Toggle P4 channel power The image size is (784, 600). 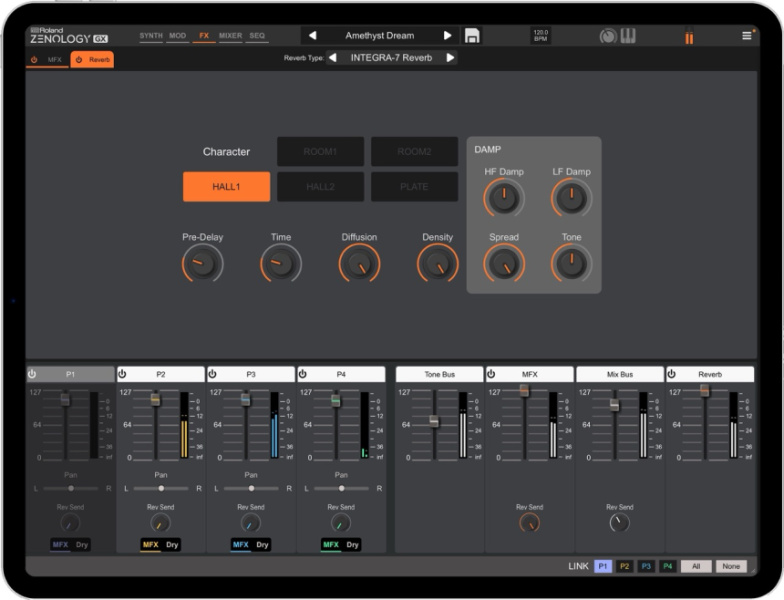point(302,374)
